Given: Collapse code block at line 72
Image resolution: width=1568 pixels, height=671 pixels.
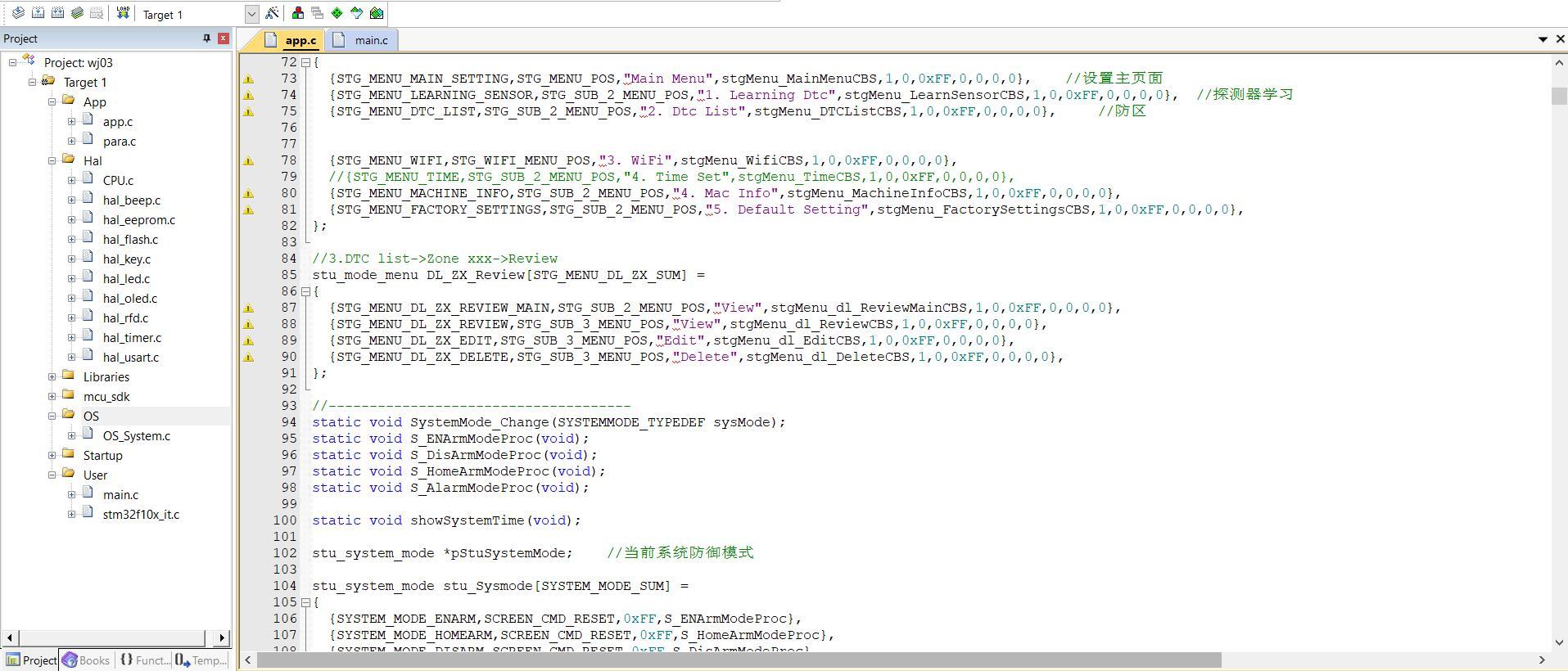Looking at the screenshot, I should [x=305, y=62].
